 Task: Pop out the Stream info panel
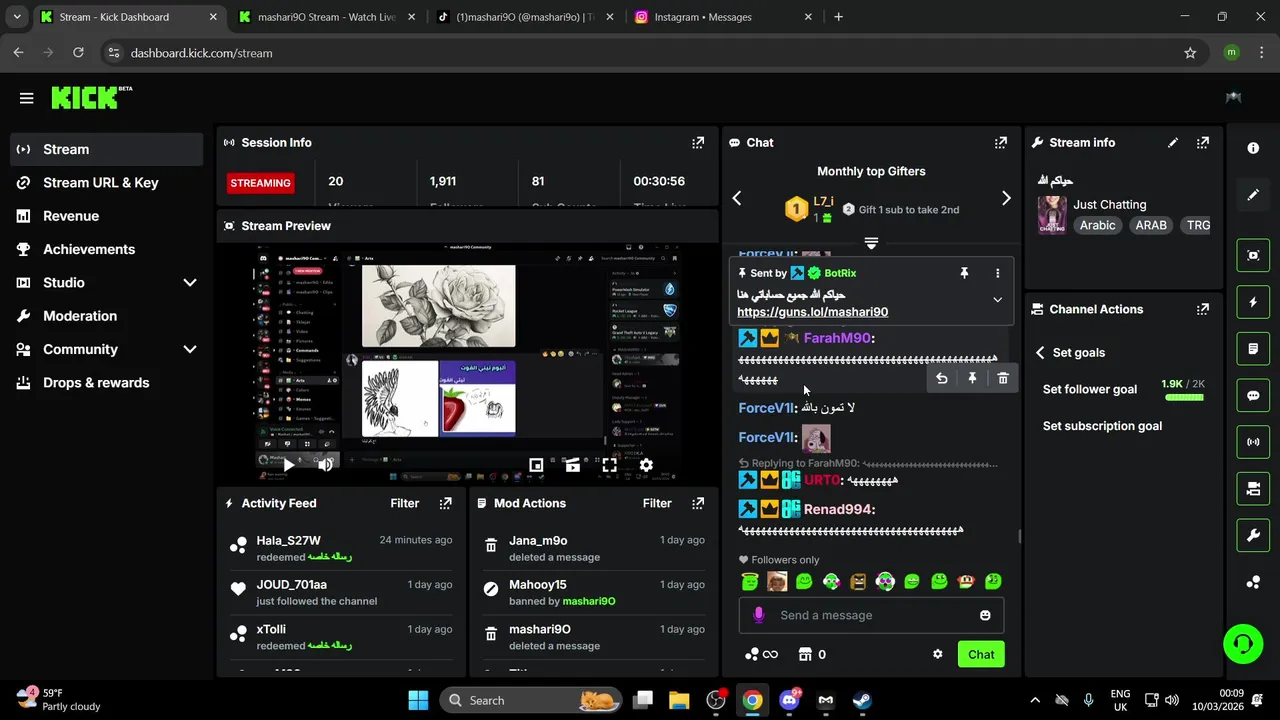pos(1203,143)
